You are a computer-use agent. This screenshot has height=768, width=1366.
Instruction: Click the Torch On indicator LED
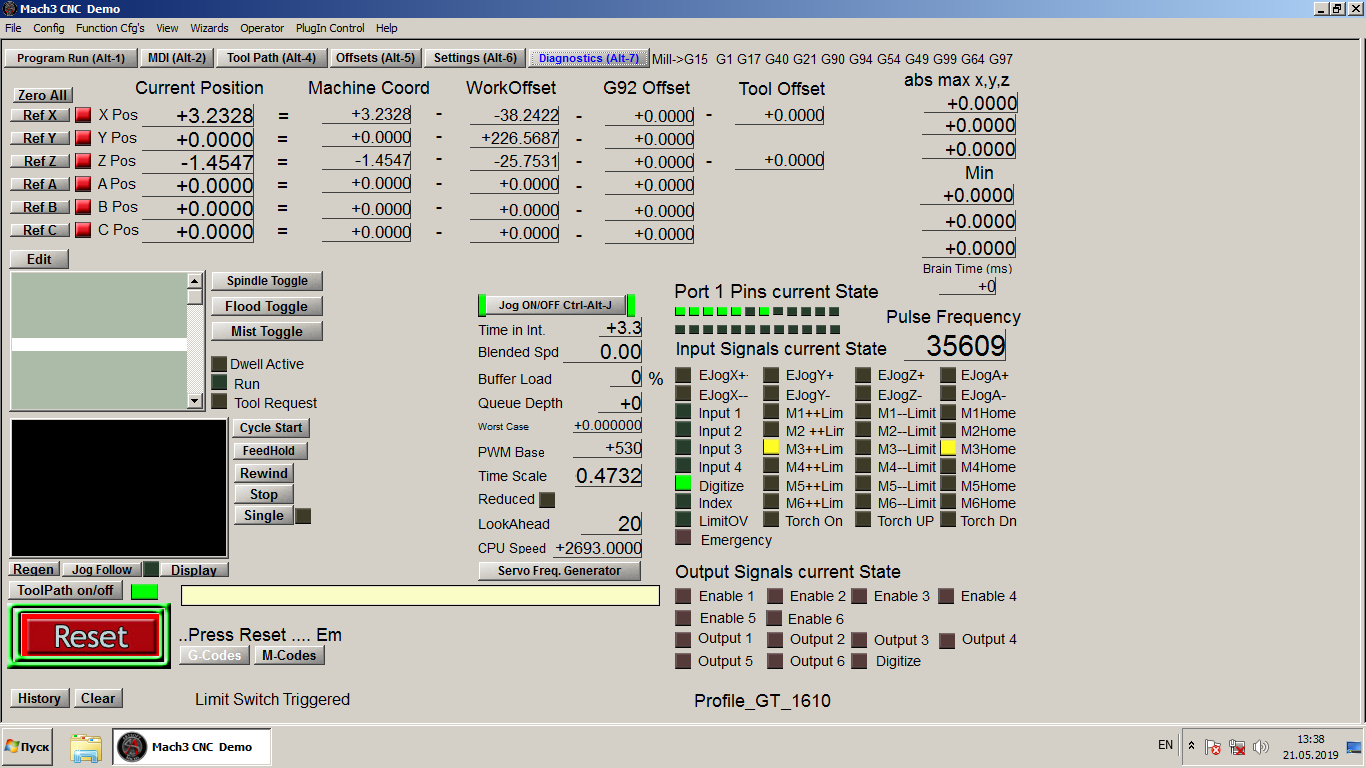click(x=771, y=520)
